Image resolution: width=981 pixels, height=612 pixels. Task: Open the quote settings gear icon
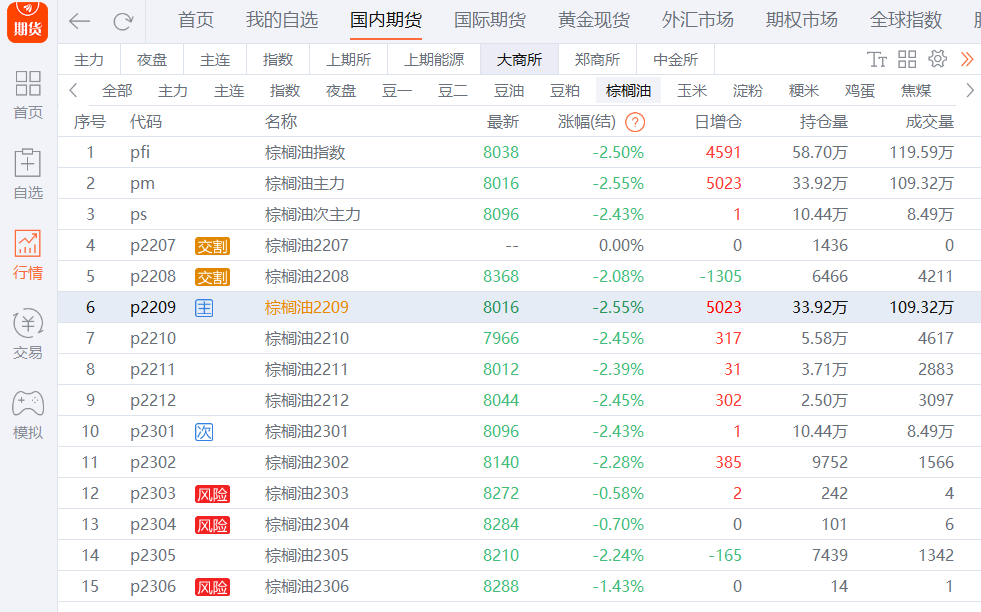click(936, 59)
